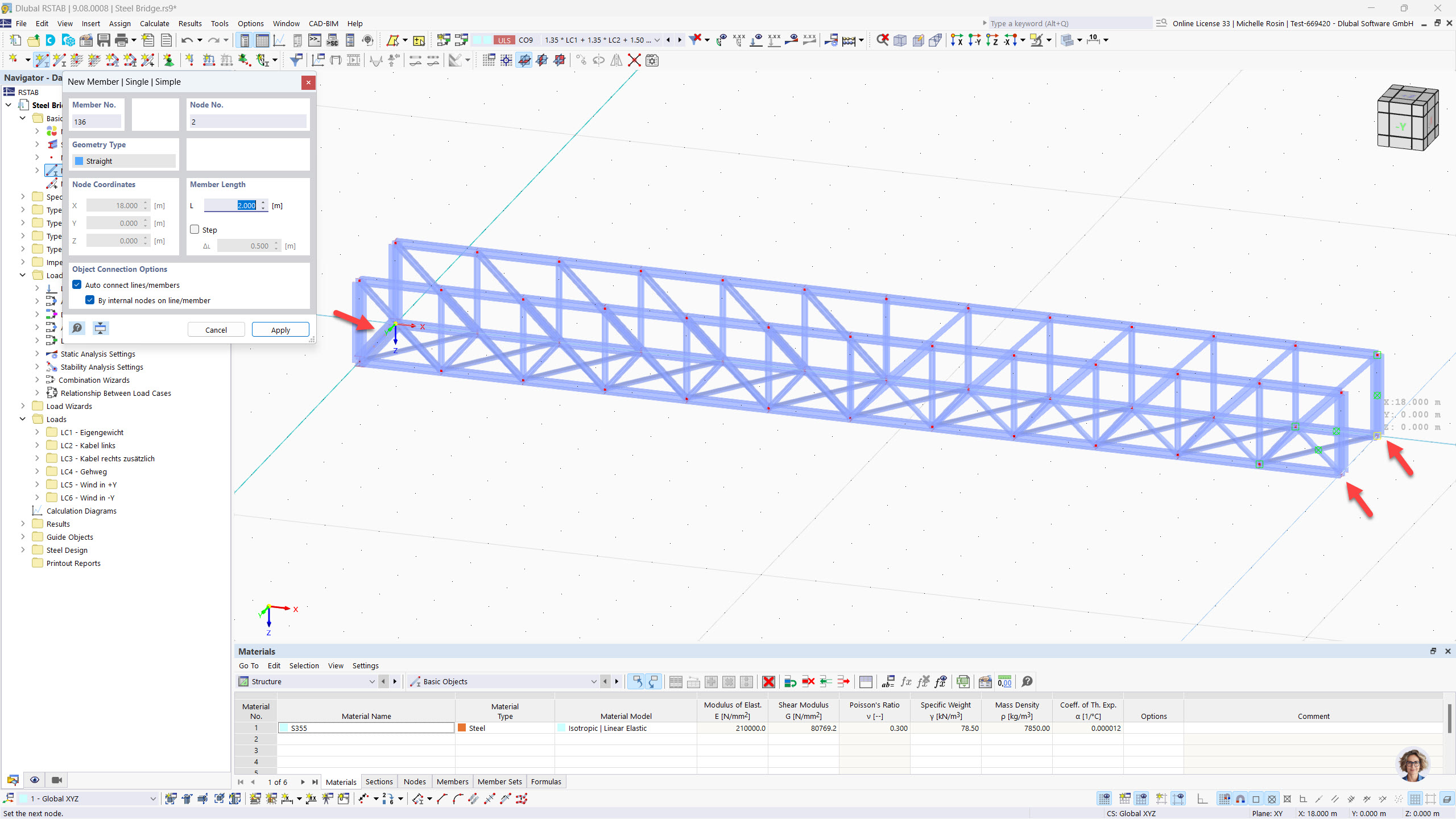
Task: Click red X delete icon in Materials toolbar
Action: 768,682
